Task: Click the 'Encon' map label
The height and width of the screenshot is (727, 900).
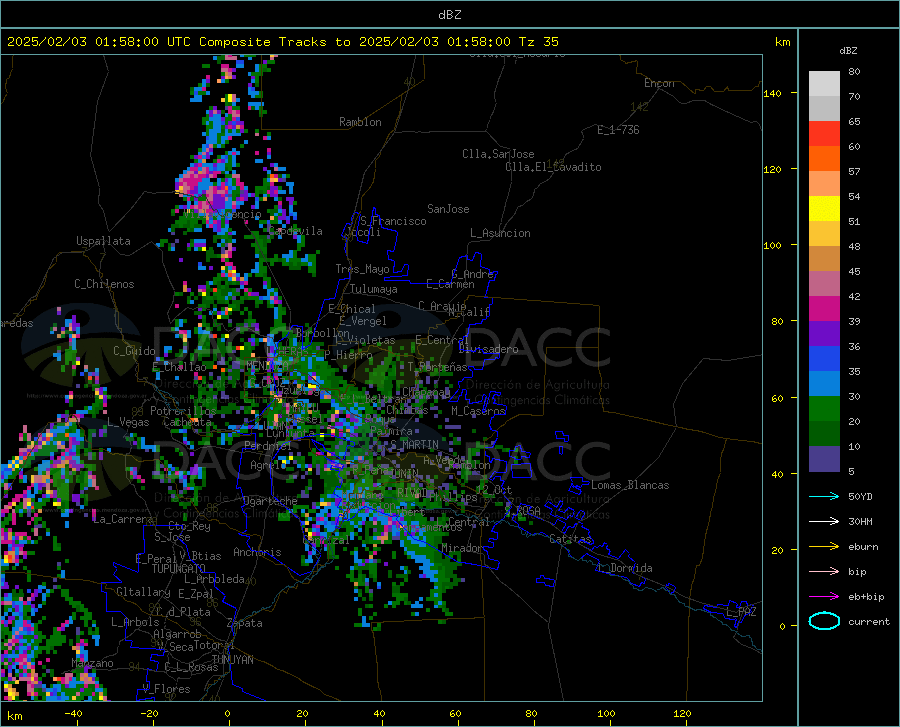Action: (x=659, y=83)
